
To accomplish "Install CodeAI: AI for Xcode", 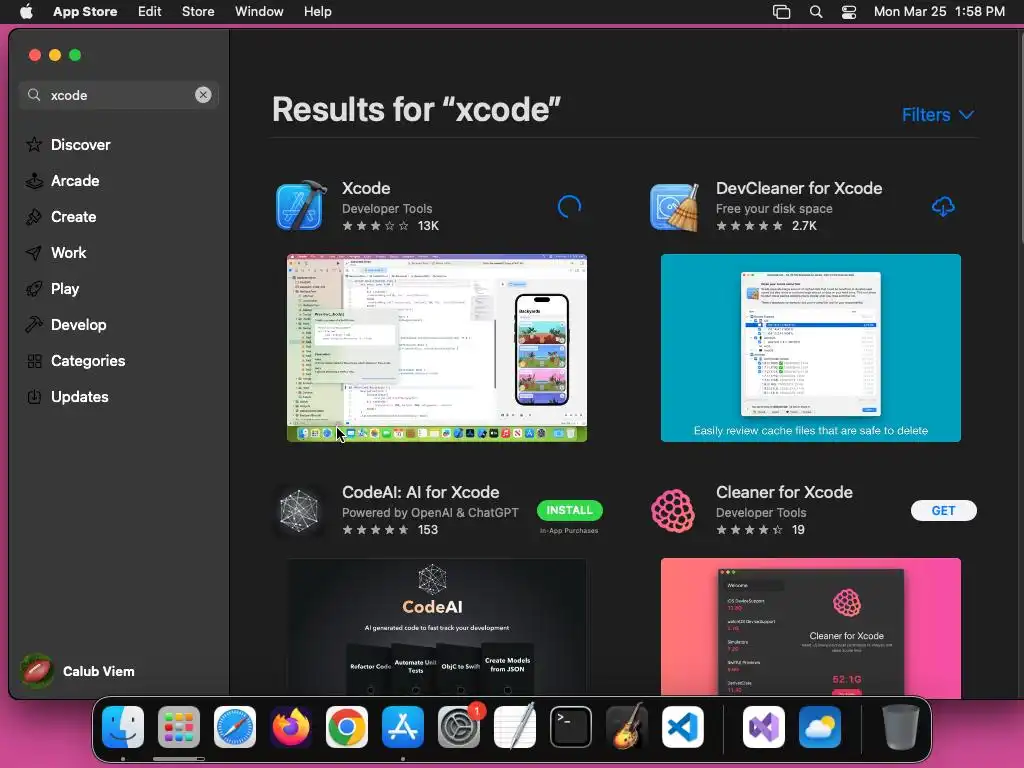I will [x=569, y=510].
